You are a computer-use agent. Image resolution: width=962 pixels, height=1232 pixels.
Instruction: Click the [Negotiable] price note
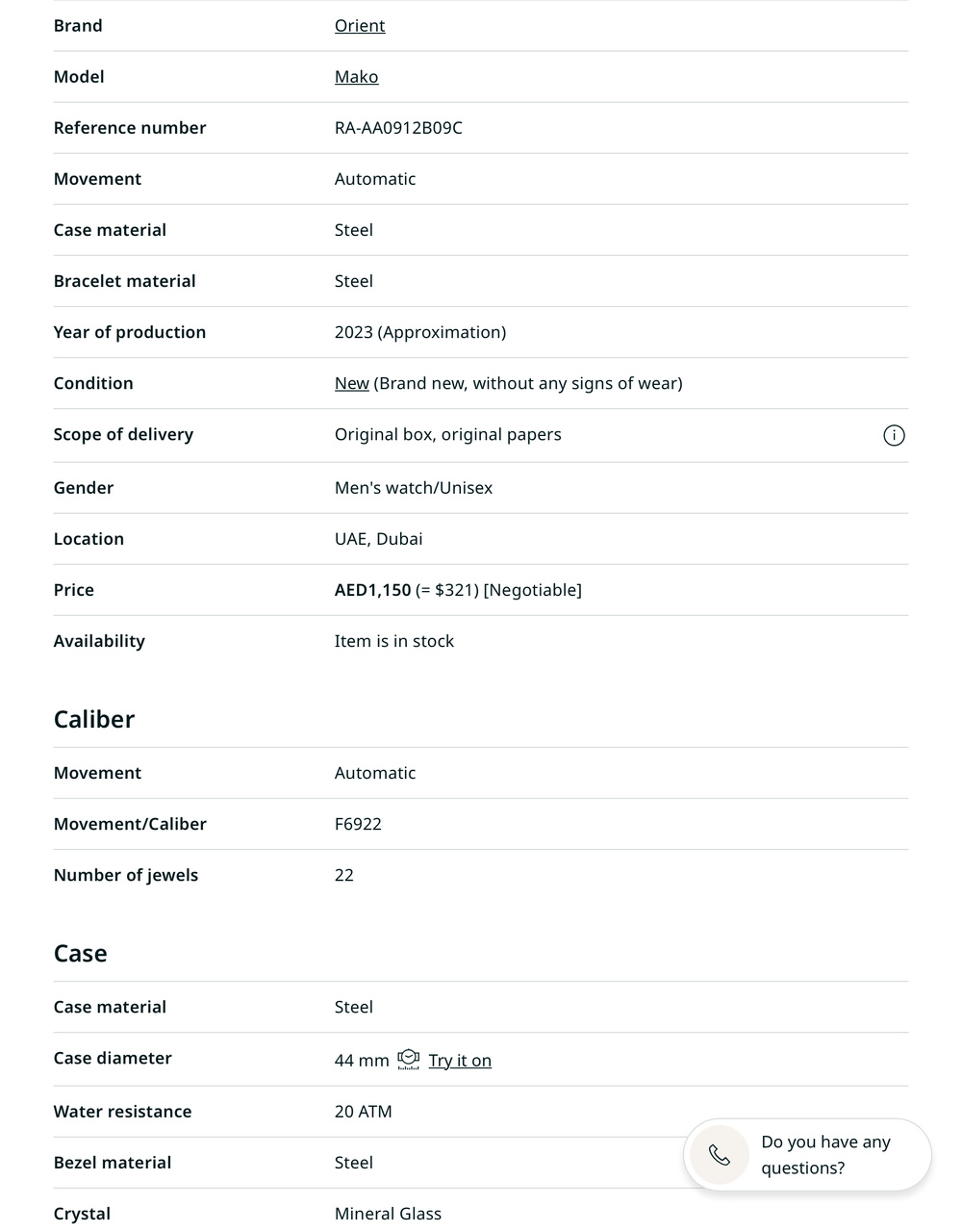pos(532,590)
